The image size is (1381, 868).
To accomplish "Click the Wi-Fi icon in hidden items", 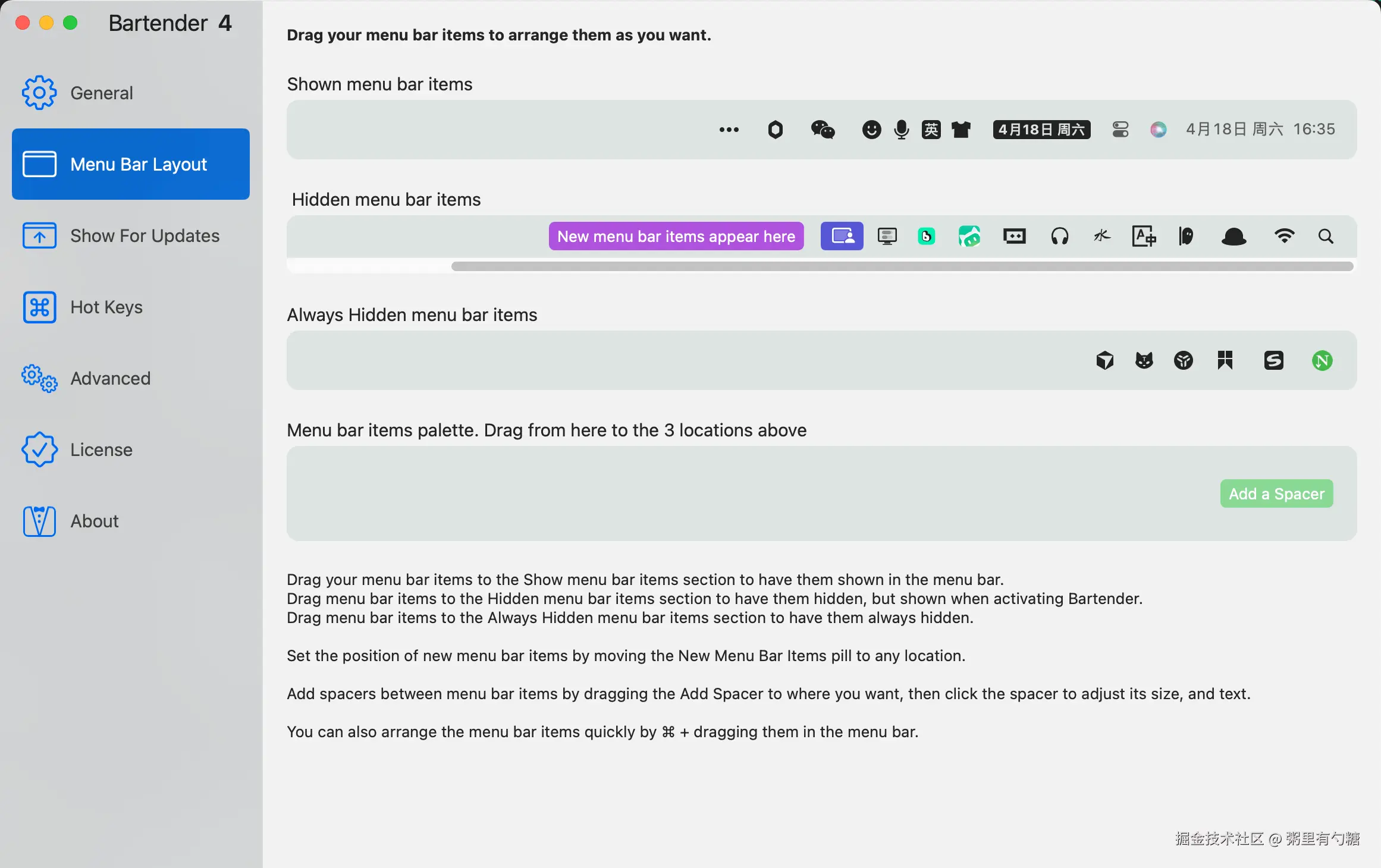I will pos(1285,237).
